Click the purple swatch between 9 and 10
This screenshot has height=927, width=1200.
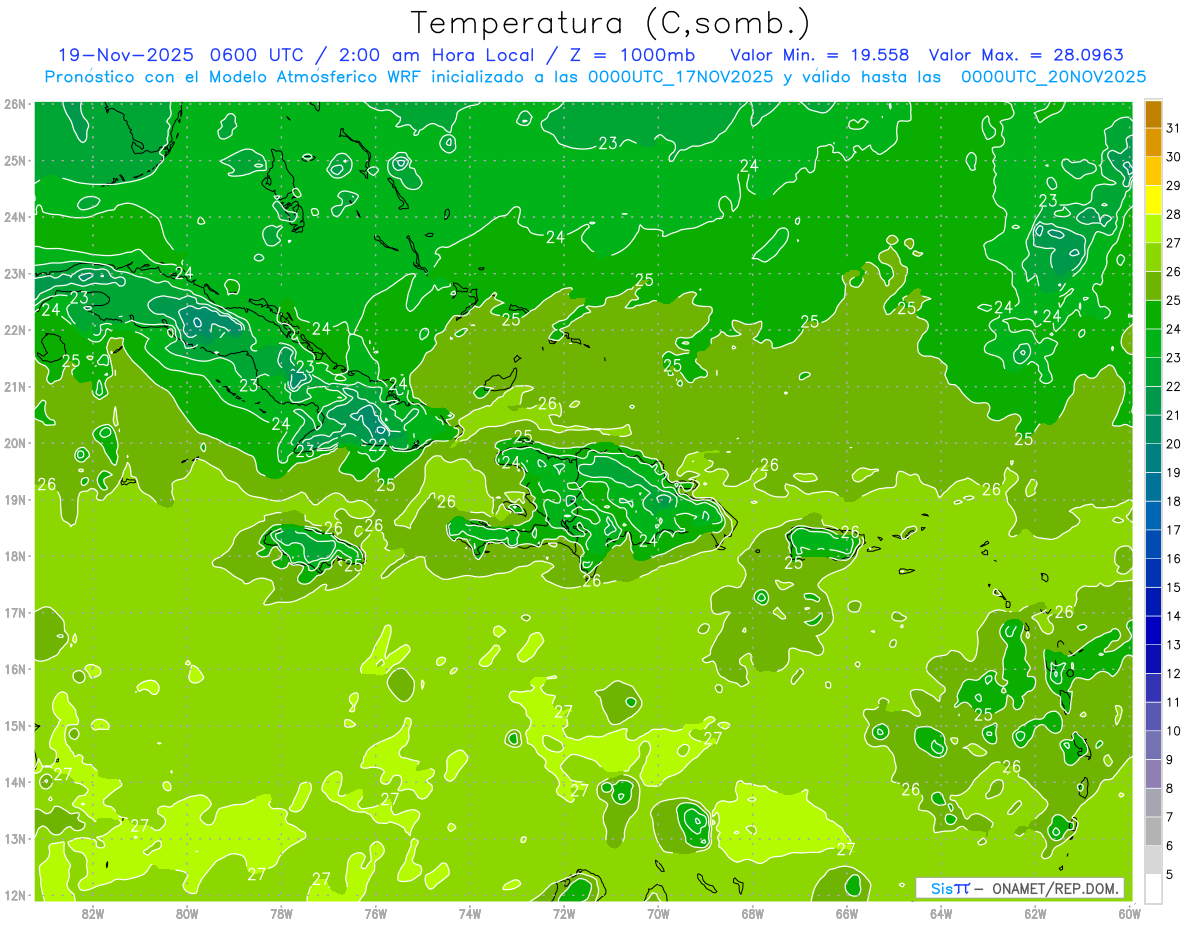(x=1153, y=745)
